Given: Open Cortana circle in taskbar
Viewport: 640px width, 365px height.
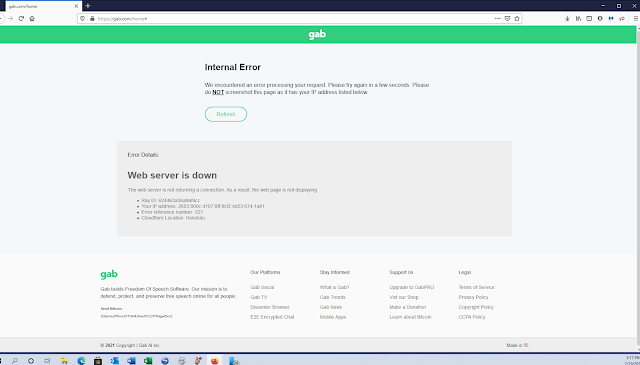Looking at the screenshot, I should [31, 361].
